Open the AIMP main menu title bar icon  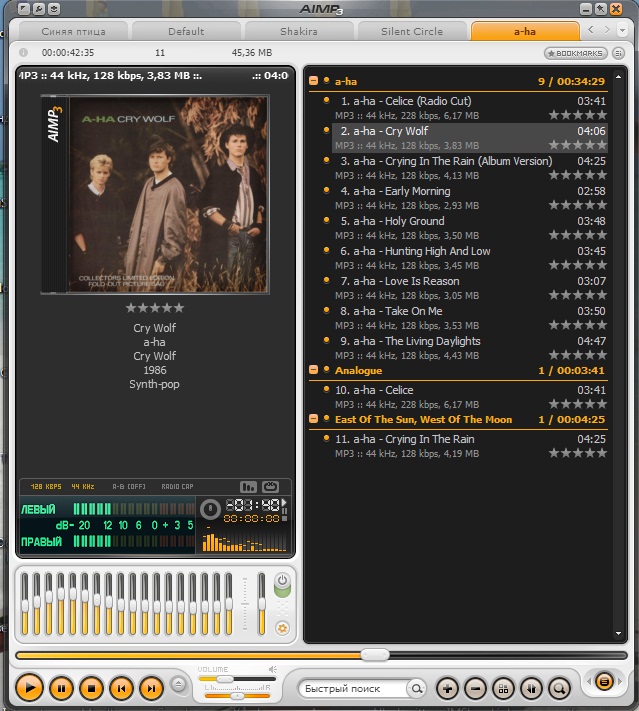[x=24, y=8]
